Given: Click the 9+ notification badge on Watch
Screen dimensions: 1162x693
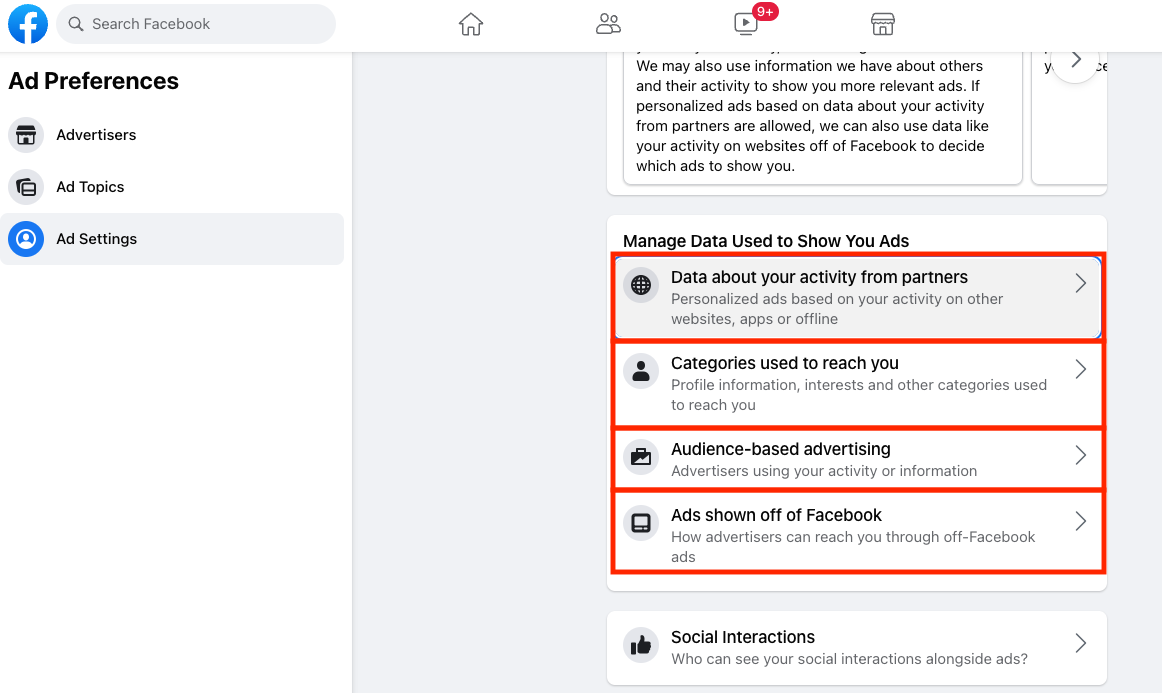Looking at the screenshot, I should click(765, 12).
